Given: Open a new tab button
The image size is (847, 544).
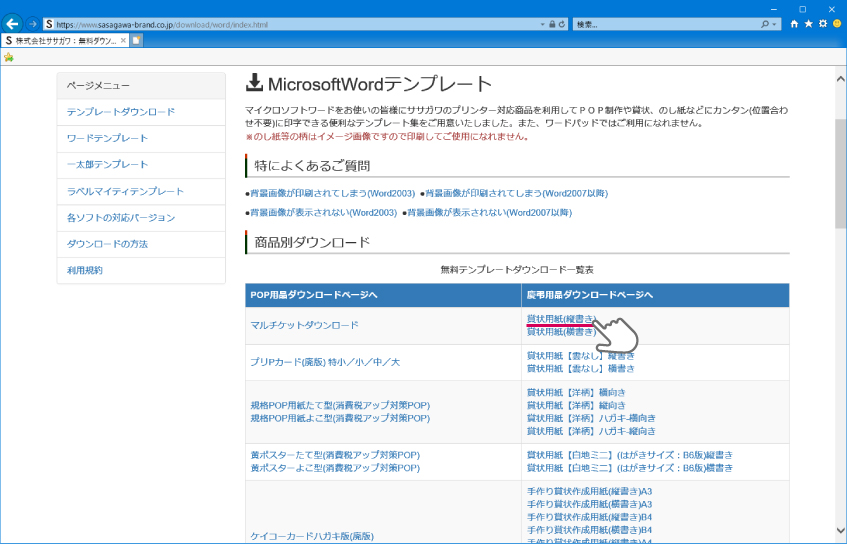Looking at the screenshot, I should pyautogui.click(x=137, y=41).
